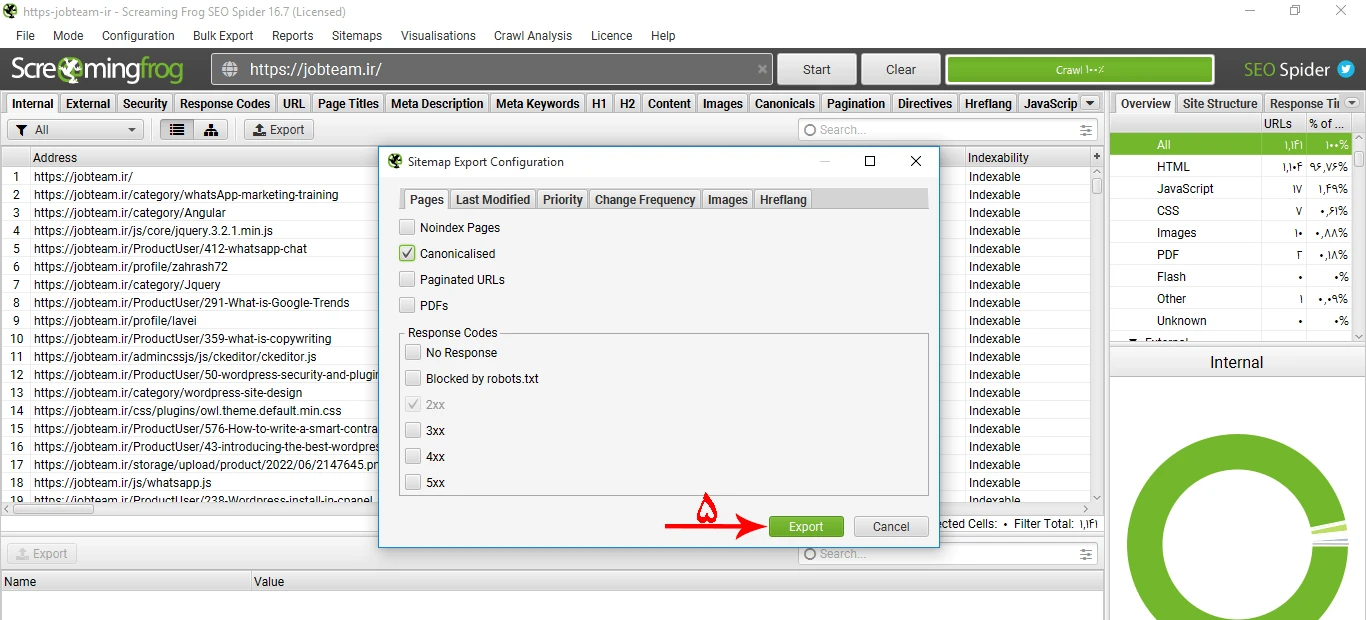Click the Twitter bird icon
The height and width of the screenshot is (620, 1366).
pos(1346,70)
